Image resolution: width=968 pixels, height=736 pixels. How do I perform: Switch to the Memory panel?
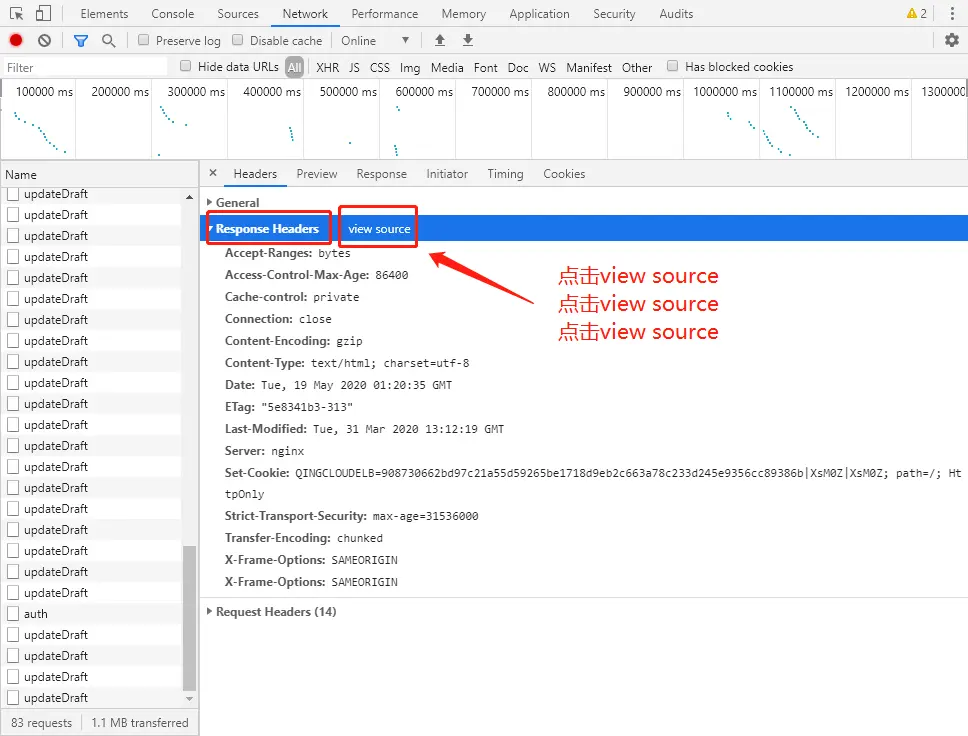[464, 14]
